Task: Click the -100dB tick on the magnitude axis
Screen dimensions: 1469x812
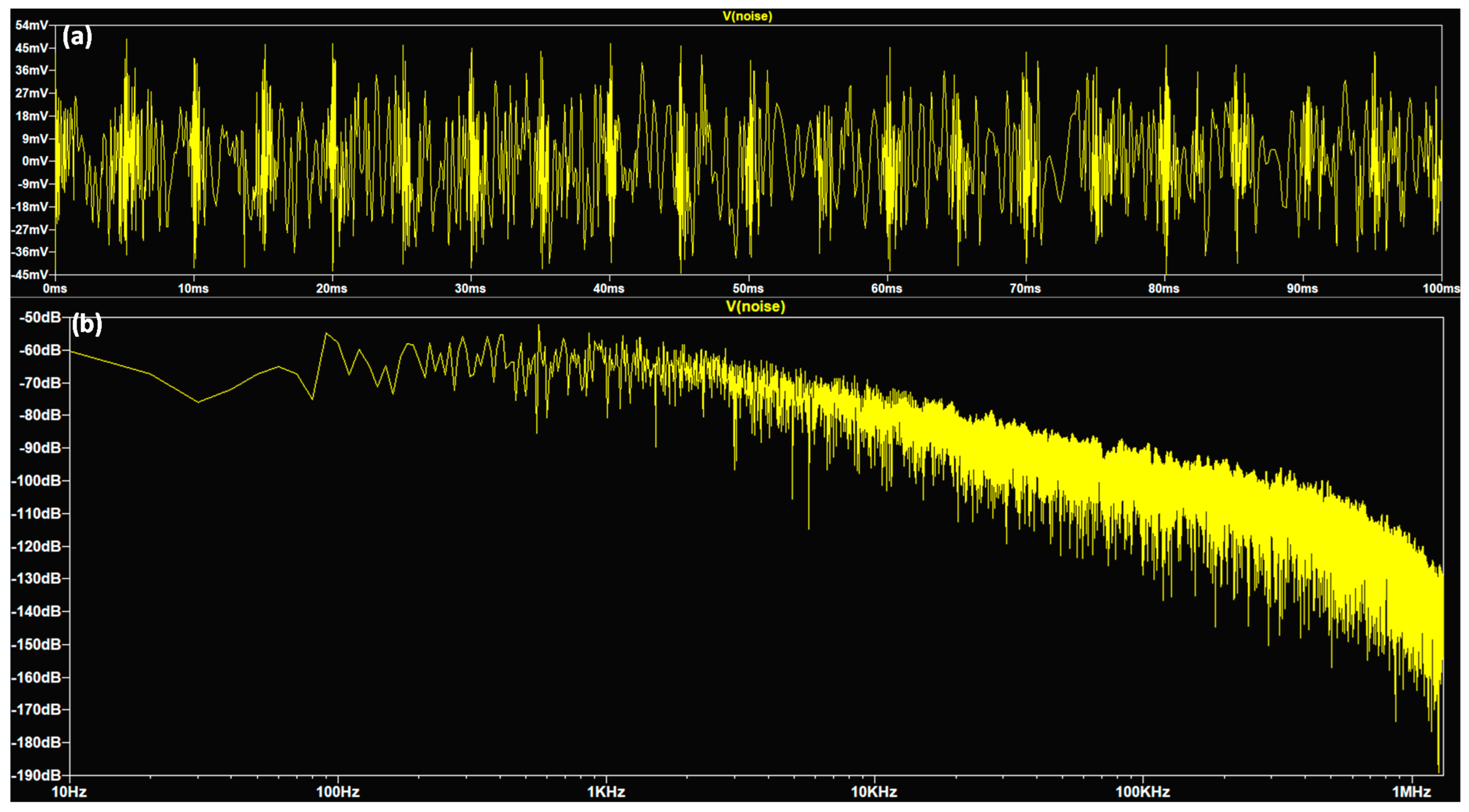Action: (36, 481)
